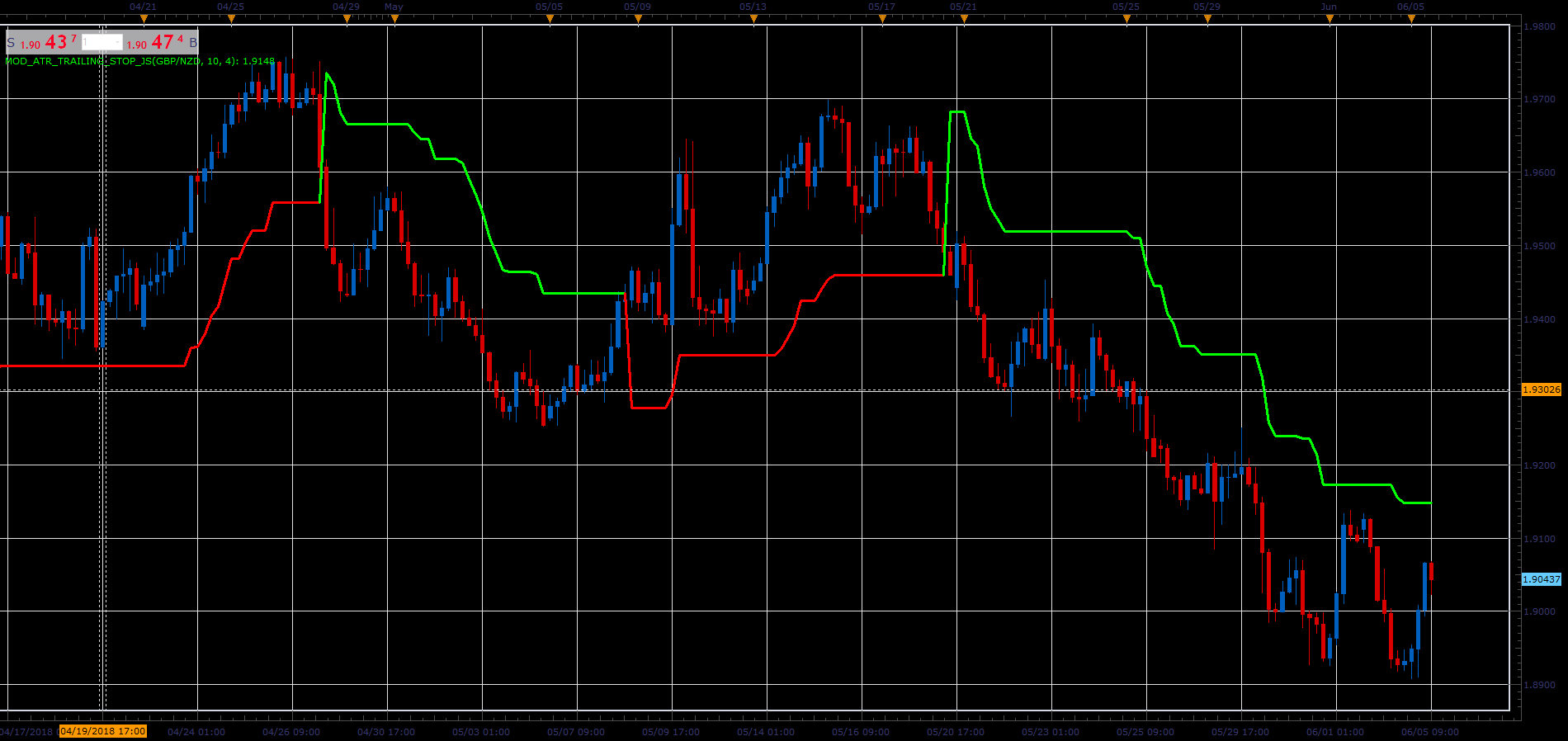The height and width of the screenshot is (741, 1568).
Task: Click the orange marker under 05/25 date
Action: (x=1126, y=18)
